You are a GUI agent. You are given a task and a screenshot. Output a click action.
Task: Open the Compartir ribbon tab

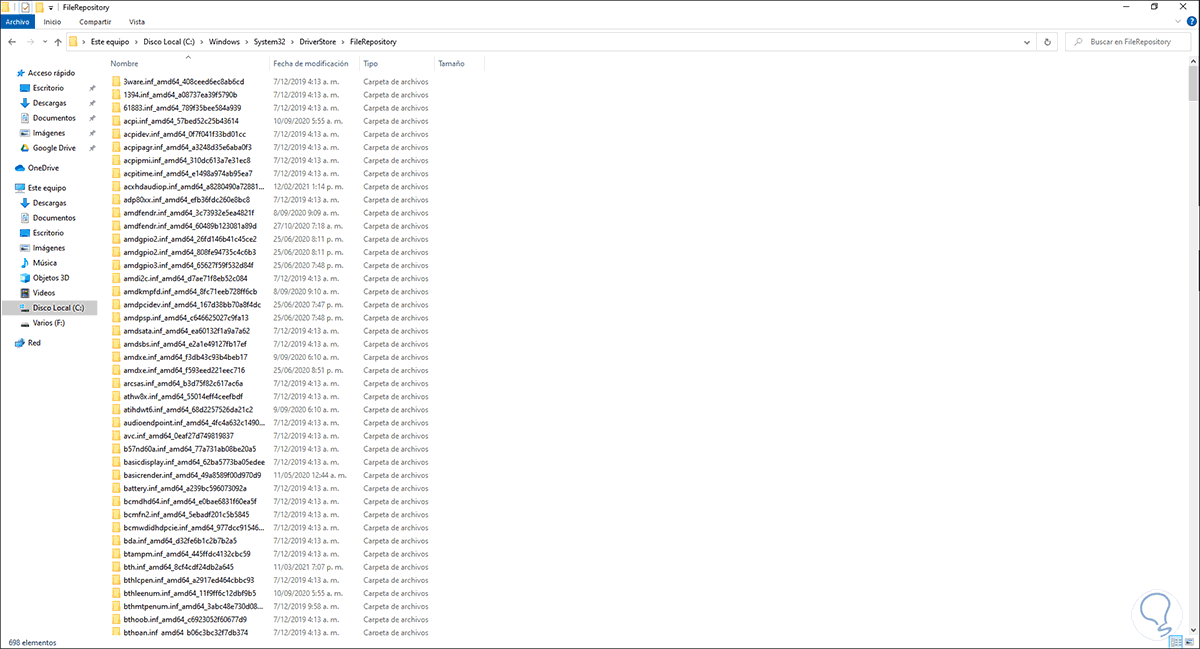pos(95,21)
